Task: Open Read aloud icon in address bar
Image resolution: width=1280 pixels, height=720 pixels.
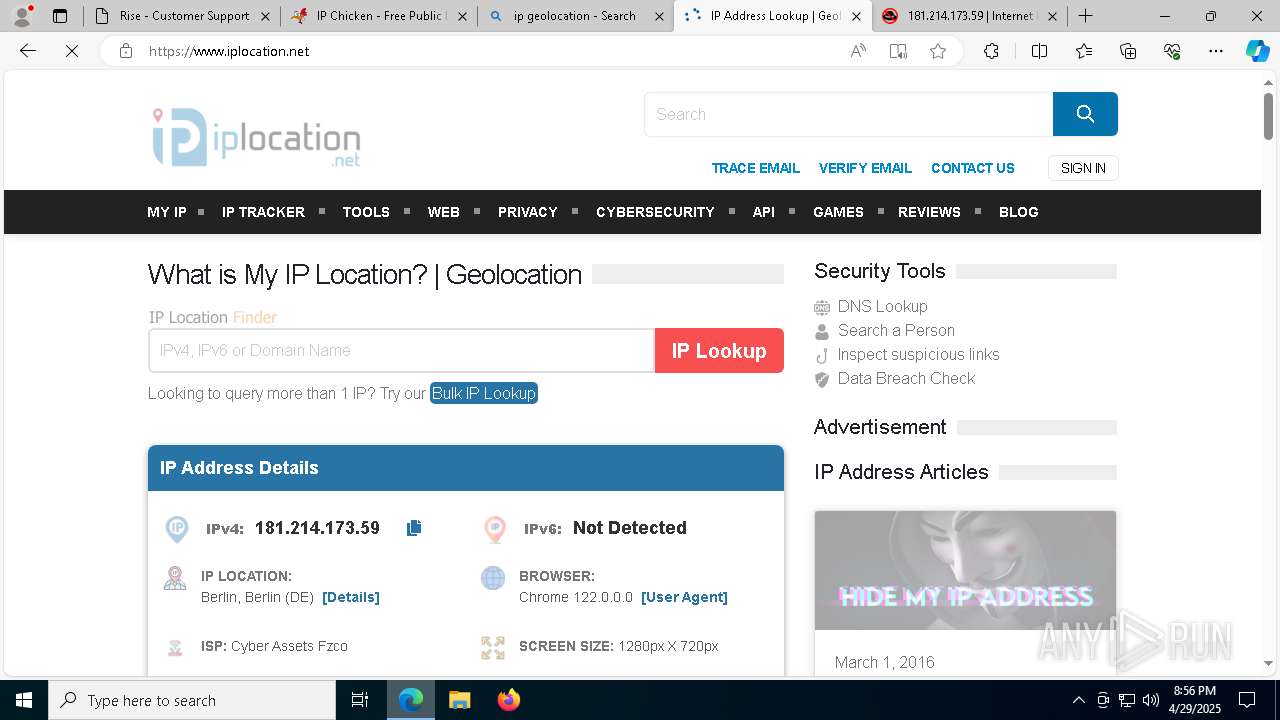Action: [x=858, y=51]
